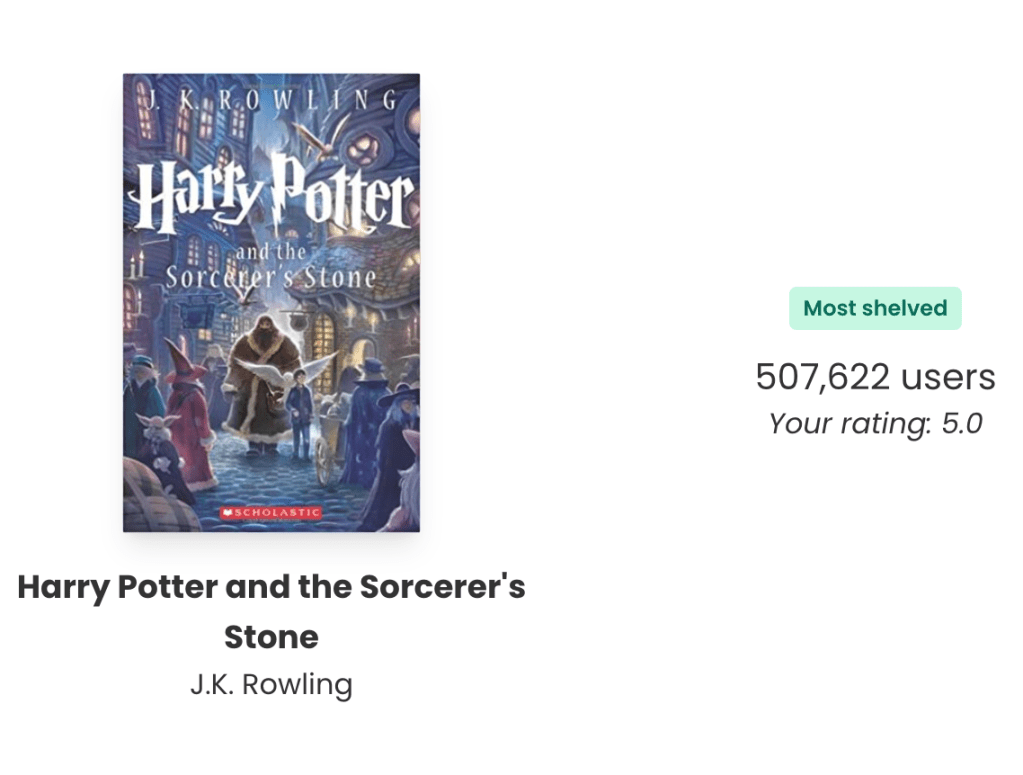Open the Harry Potter and the Sorcerer's title link

point(271,586)
